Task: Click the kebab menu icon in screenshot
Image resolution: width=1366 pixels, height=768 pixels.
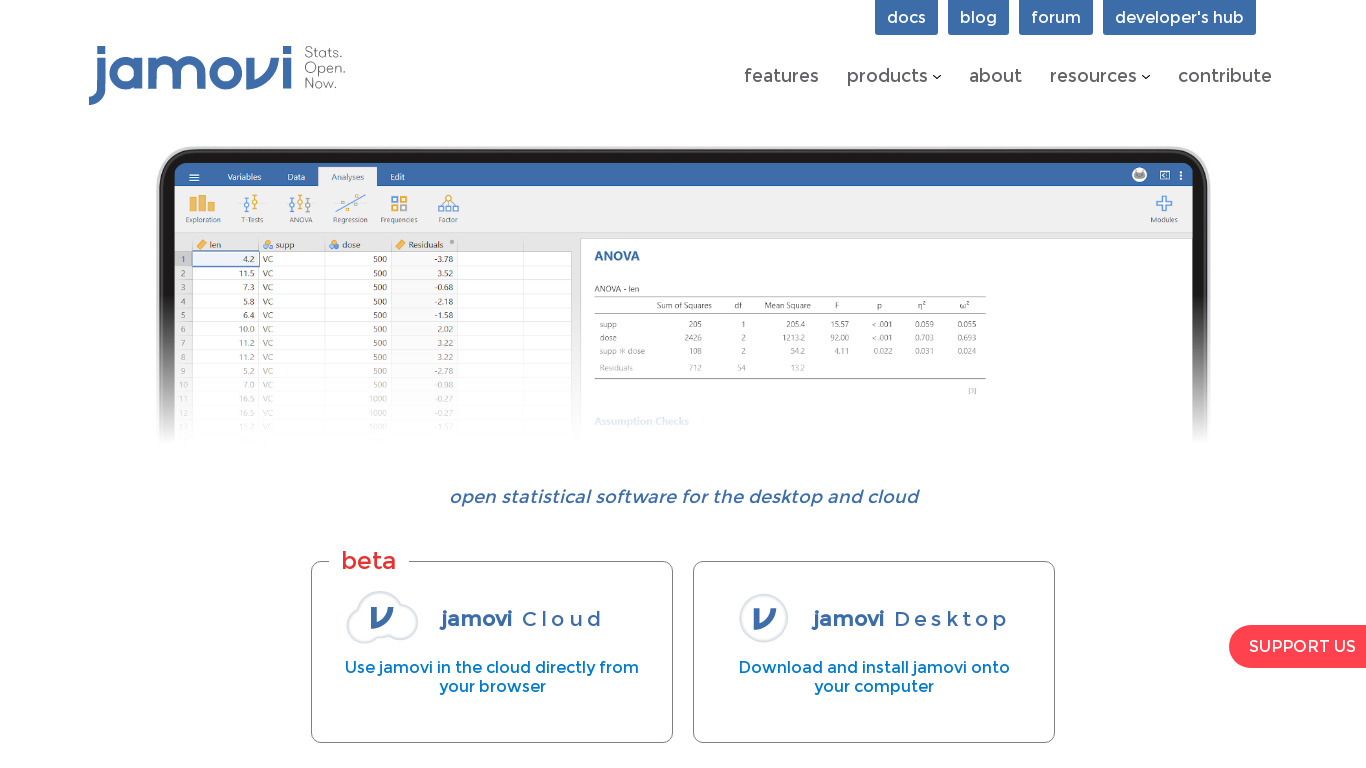Action: click(1181, 175)
